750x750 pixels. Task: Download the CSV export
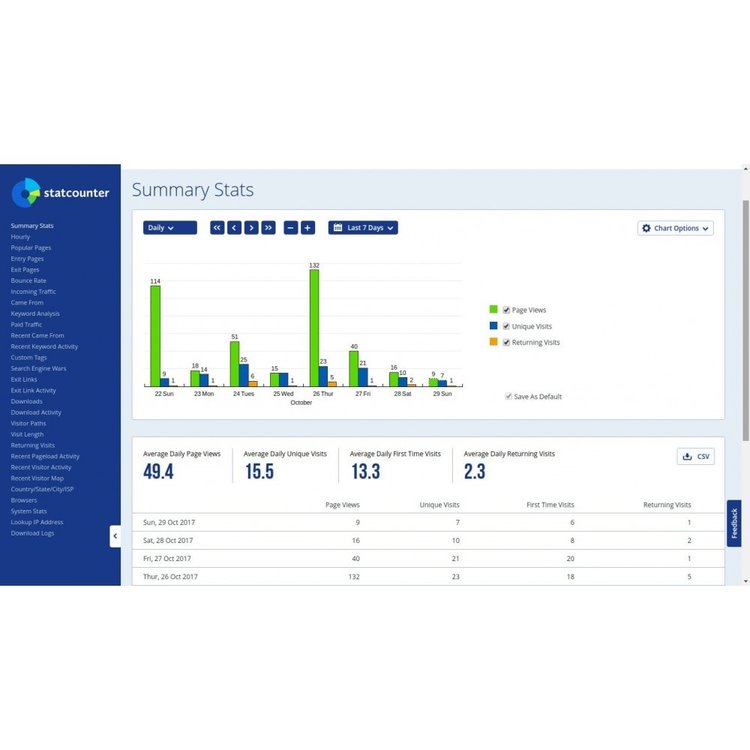[696, 456]
